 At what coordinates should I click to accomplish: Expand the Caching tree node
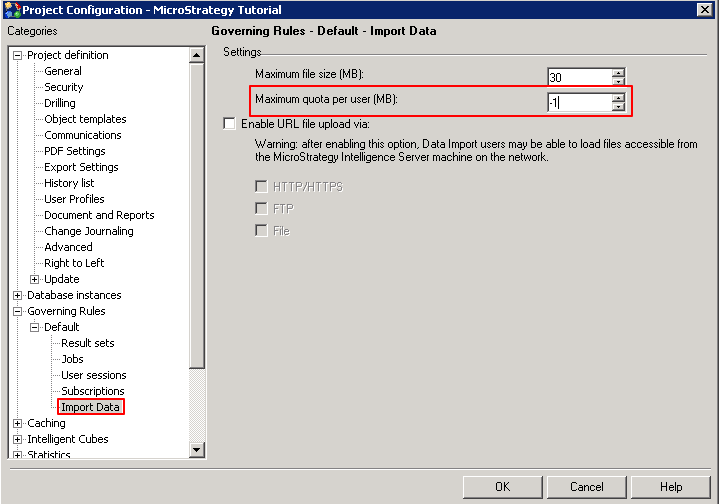(17, 423)
